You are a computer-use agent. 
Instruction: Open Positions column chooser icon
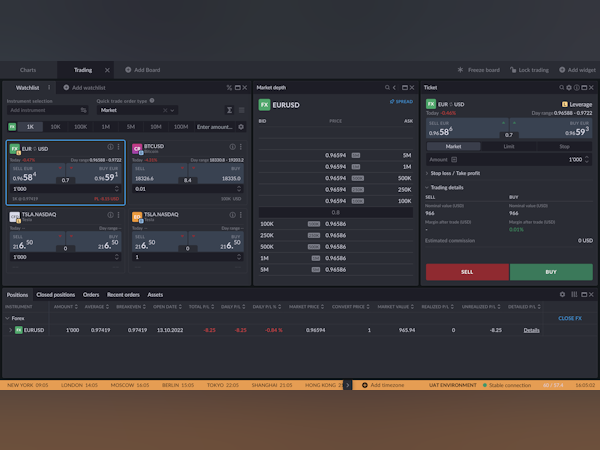point(574,294)
